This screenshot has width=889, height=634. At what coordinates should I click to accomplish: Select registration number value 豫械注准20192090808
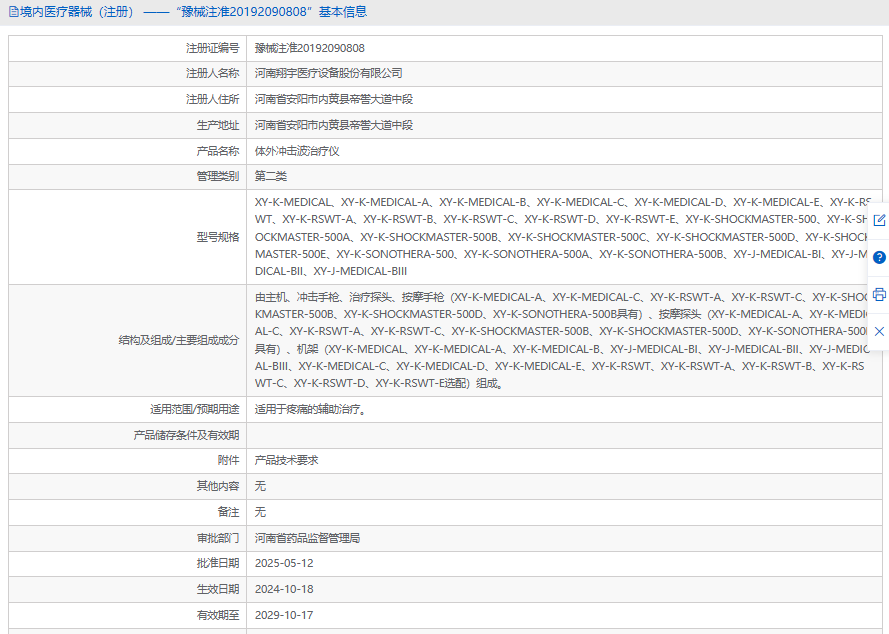[310, 48]
